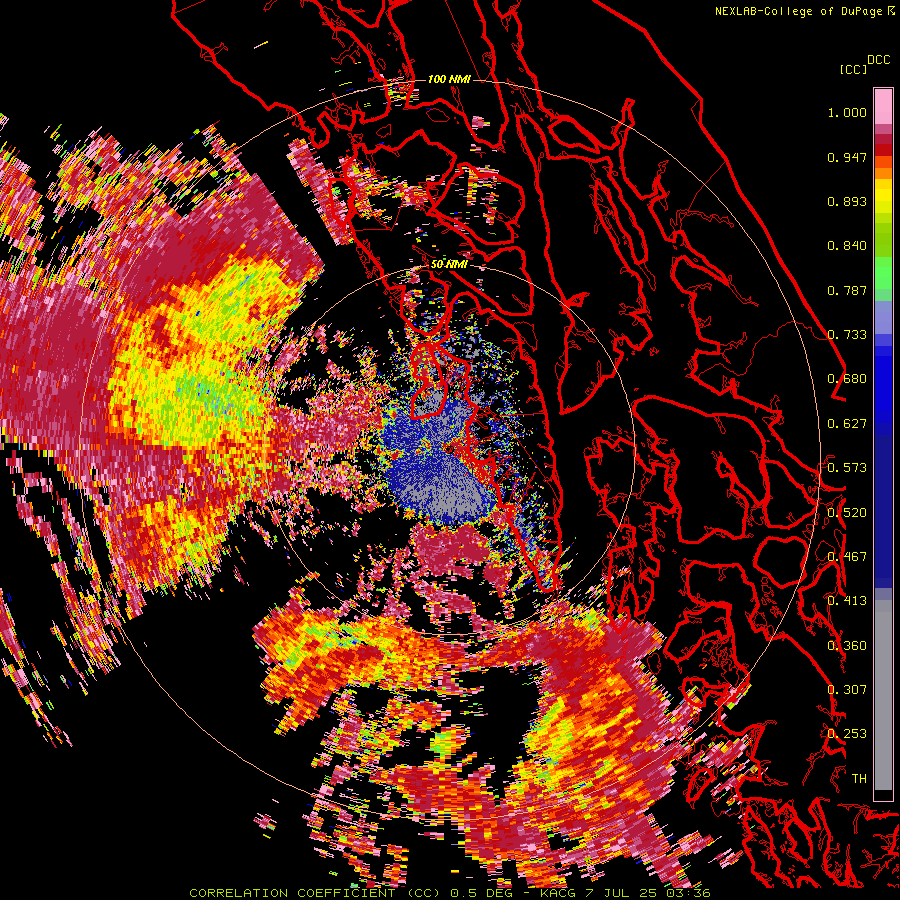Select the 50 NMI range ring label
This screenshot has height=900, width=900.
tap(449, 265)
